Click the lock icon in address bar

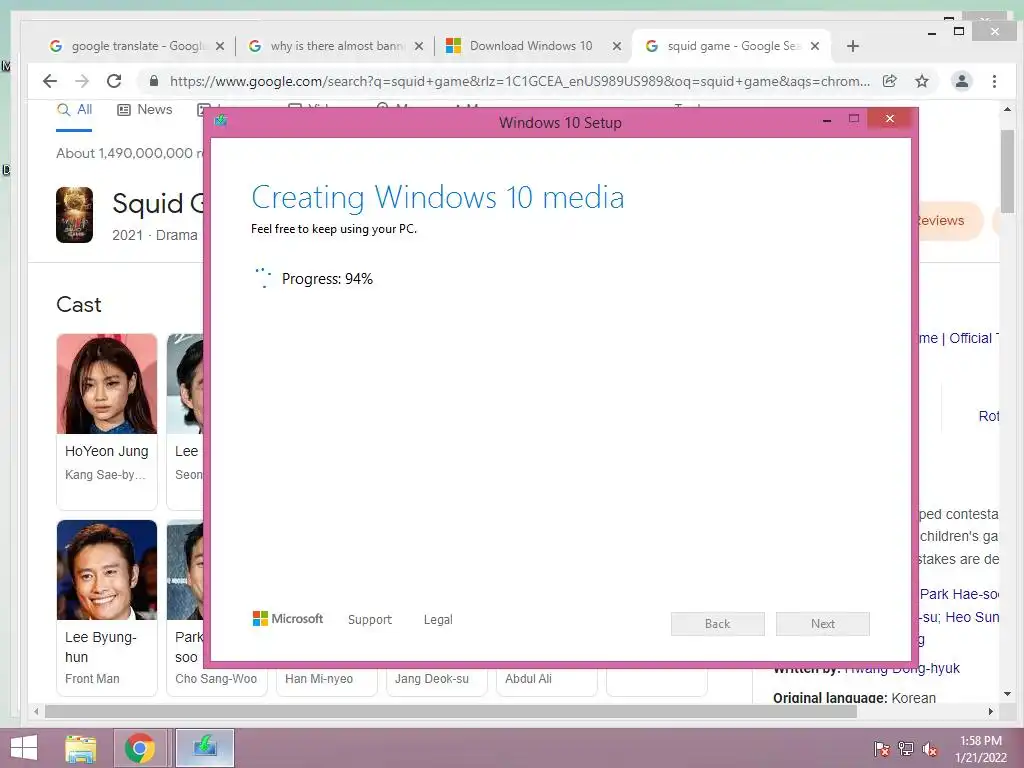coord(154,81)
